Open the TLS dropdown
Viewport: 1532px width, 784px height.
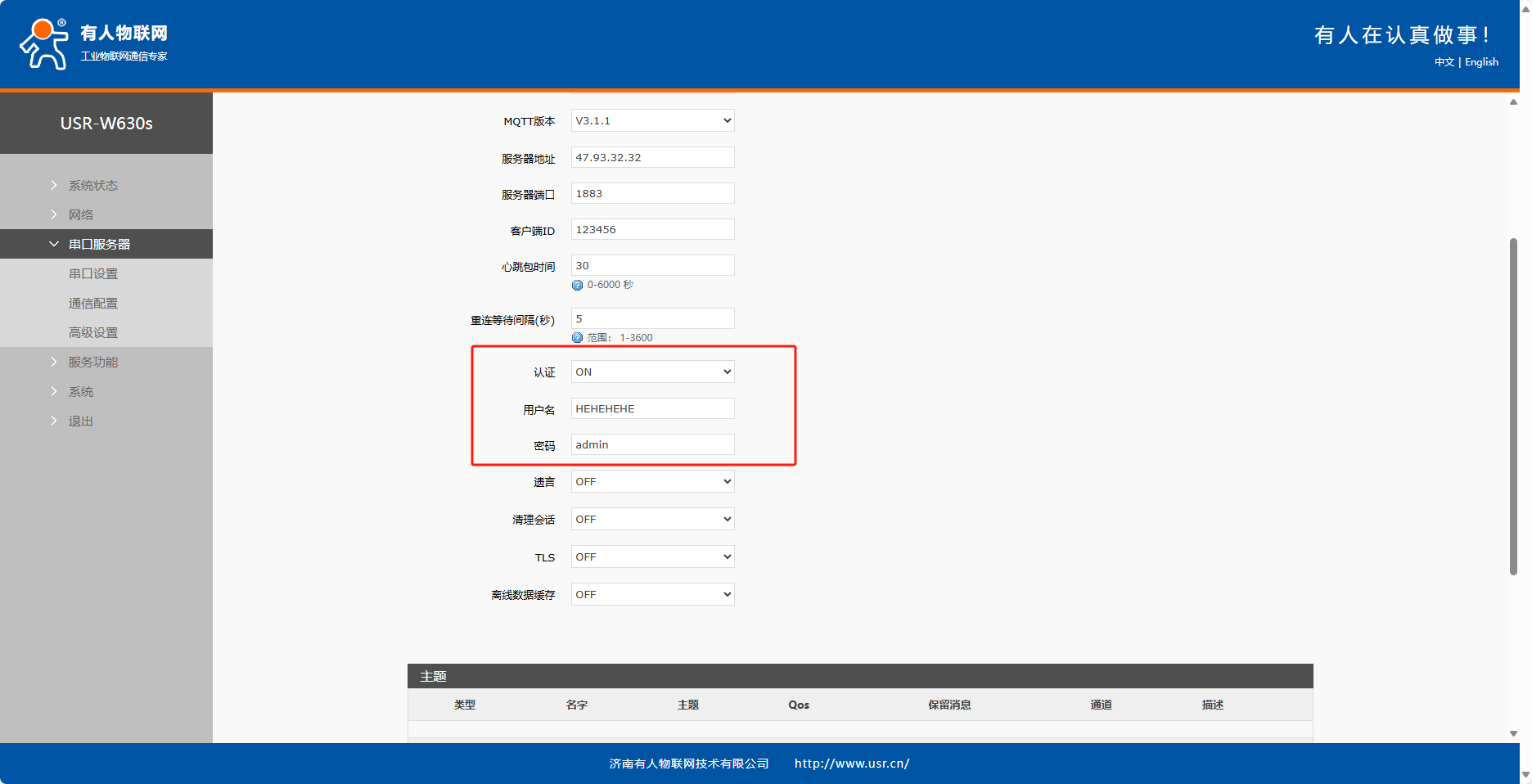652,557
